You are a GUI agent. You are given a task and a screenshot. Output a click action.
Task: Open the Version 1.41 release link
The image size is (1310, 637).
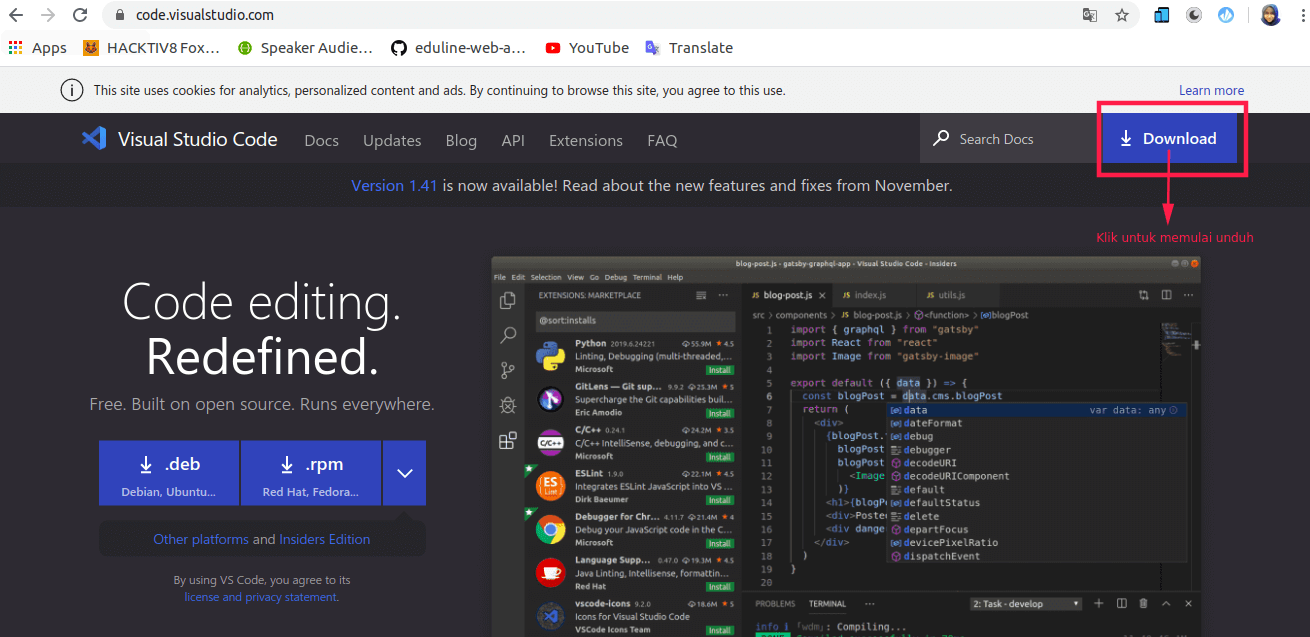coord(394,185)
